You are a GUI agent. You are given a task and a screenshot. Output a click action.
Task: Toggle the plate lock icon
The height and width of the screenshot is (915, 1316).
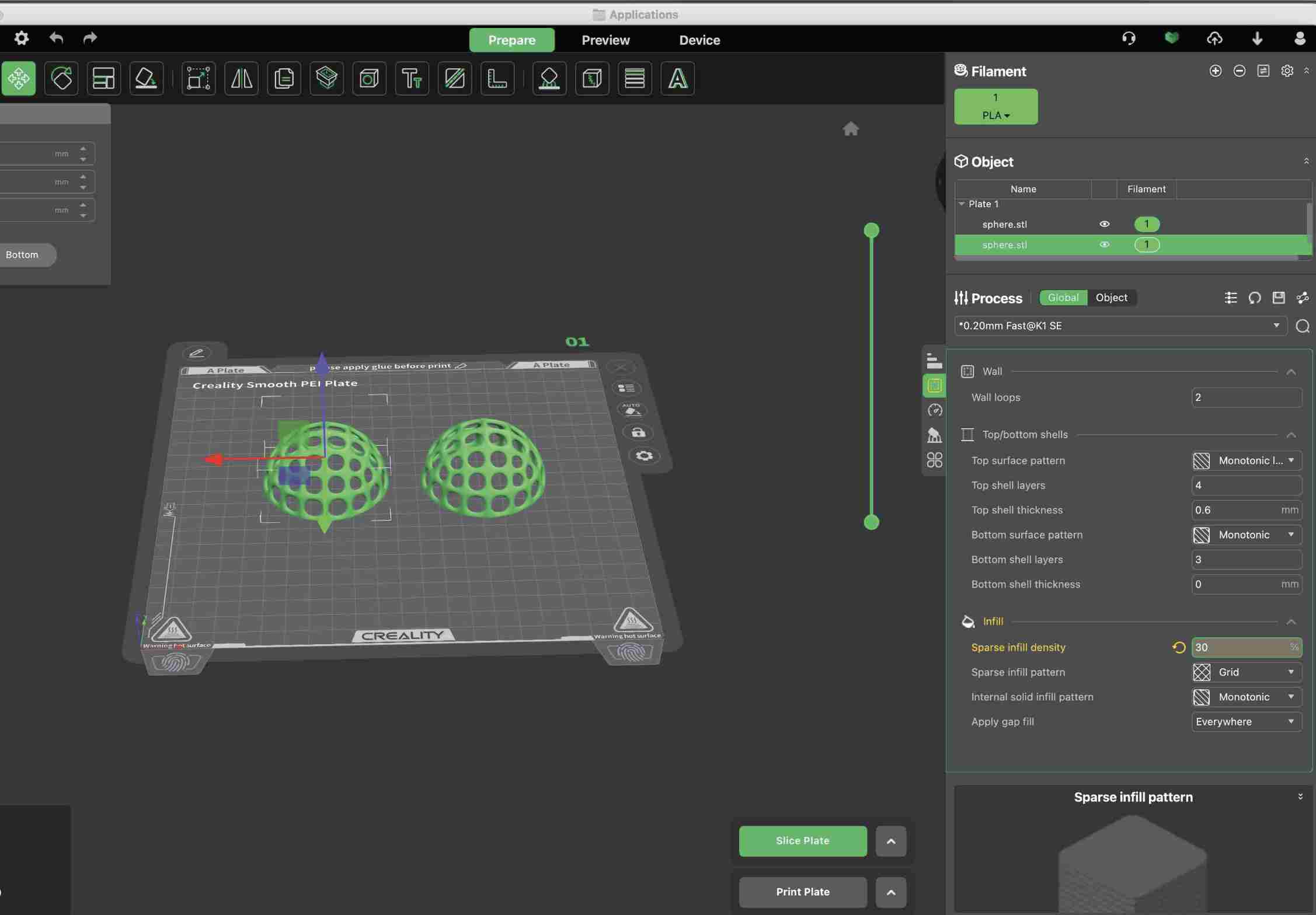[x=638, y=432]
